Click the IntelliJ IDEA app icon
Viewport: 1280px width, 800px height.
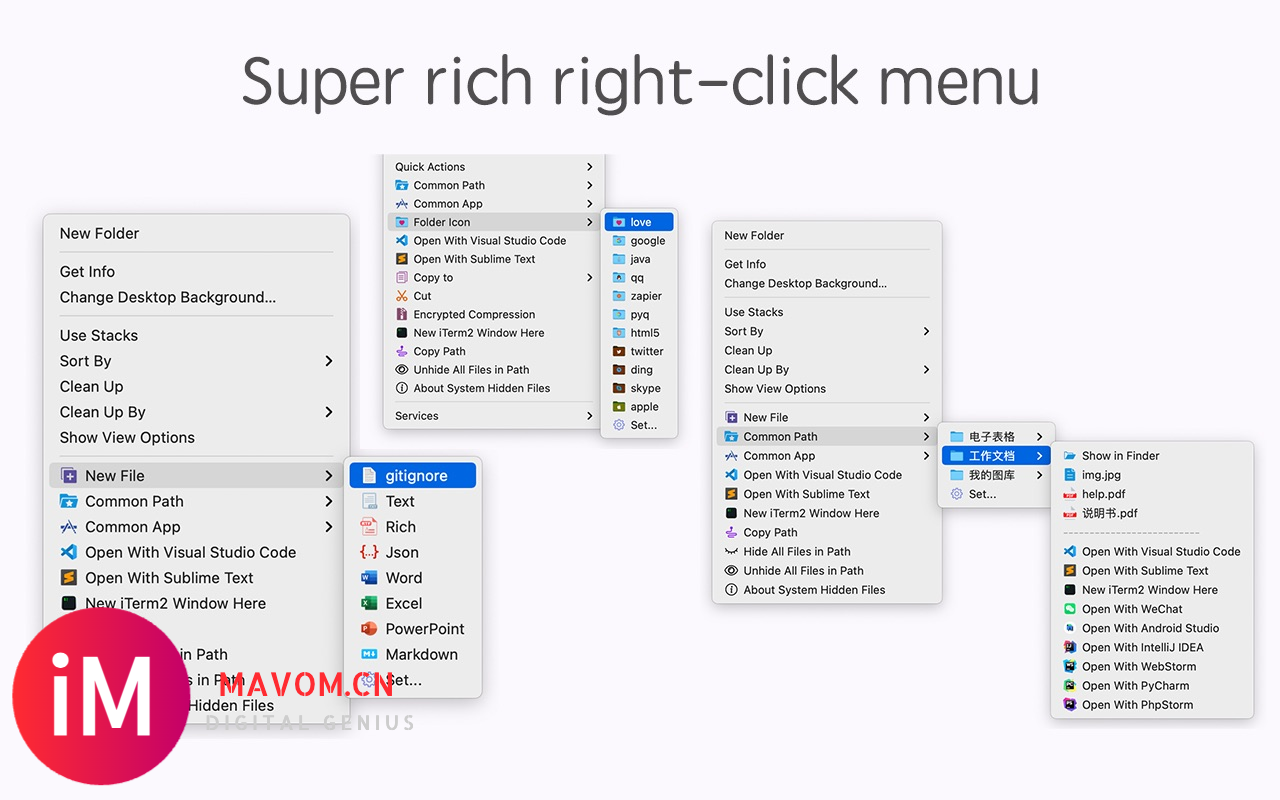[x=1070, y=647]
